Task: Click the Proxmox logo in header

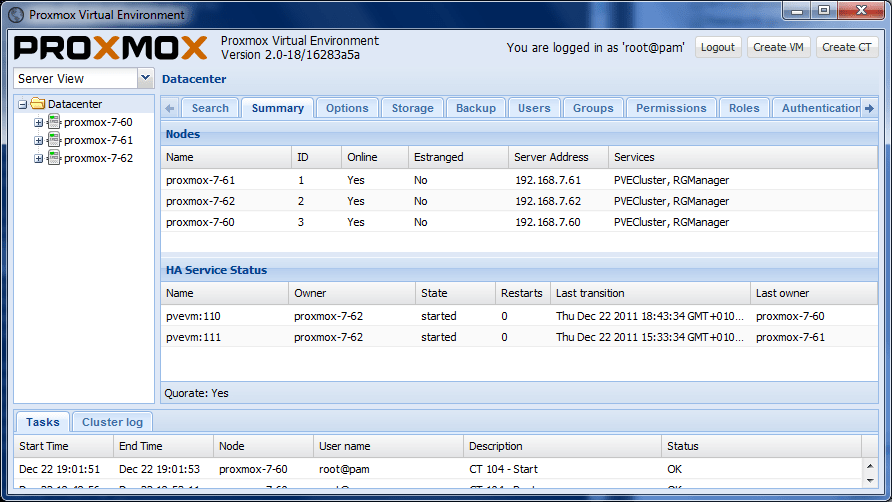Action: 110,48
